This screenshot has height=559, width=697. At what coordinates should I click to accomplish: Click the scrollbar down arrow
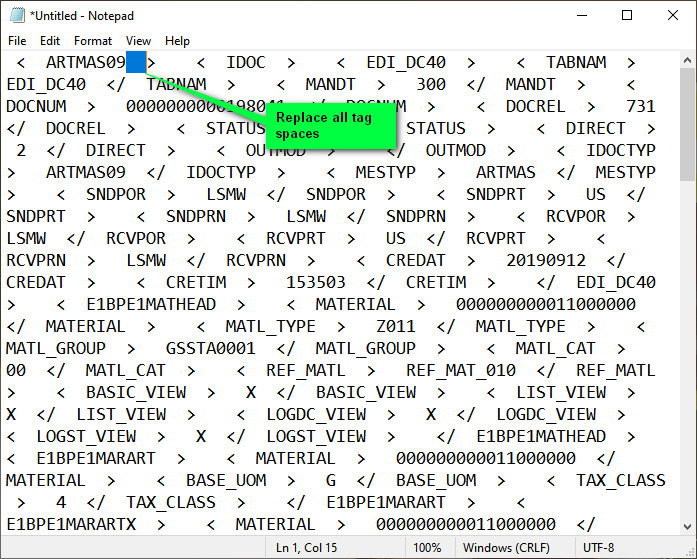[x=687, y=527]
